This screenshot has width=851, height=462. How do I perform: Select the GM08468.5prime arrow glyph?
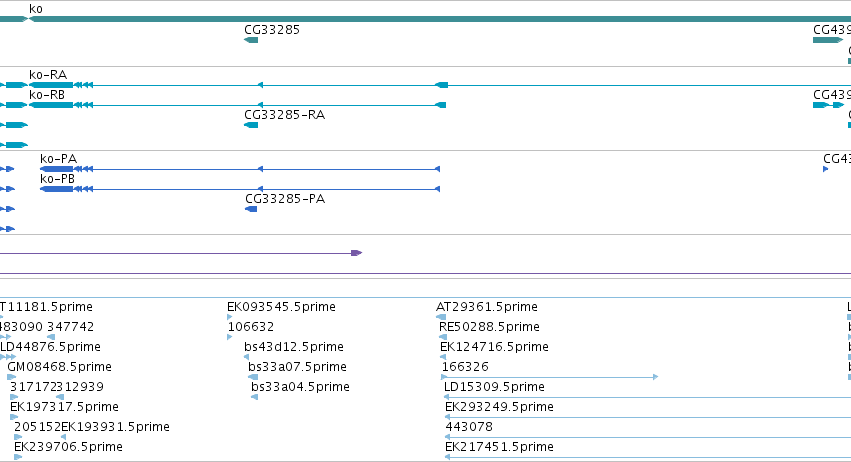[x=11, y=377]
